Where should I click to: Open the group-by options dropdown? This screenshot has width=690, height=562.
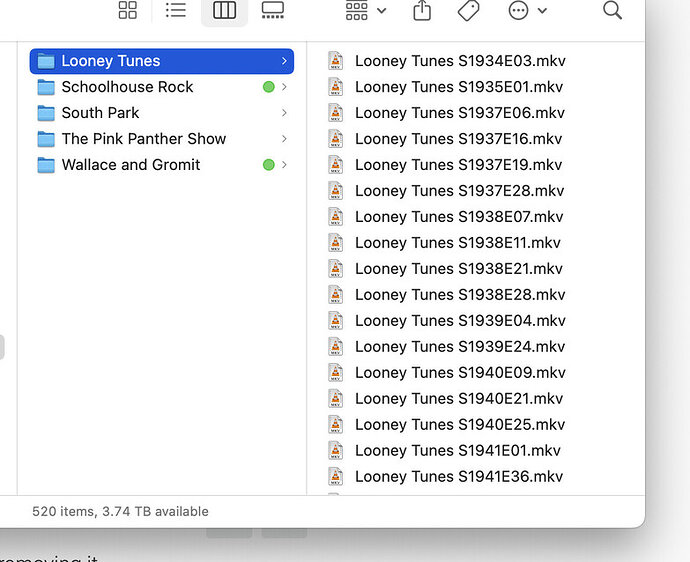[366, 11]
